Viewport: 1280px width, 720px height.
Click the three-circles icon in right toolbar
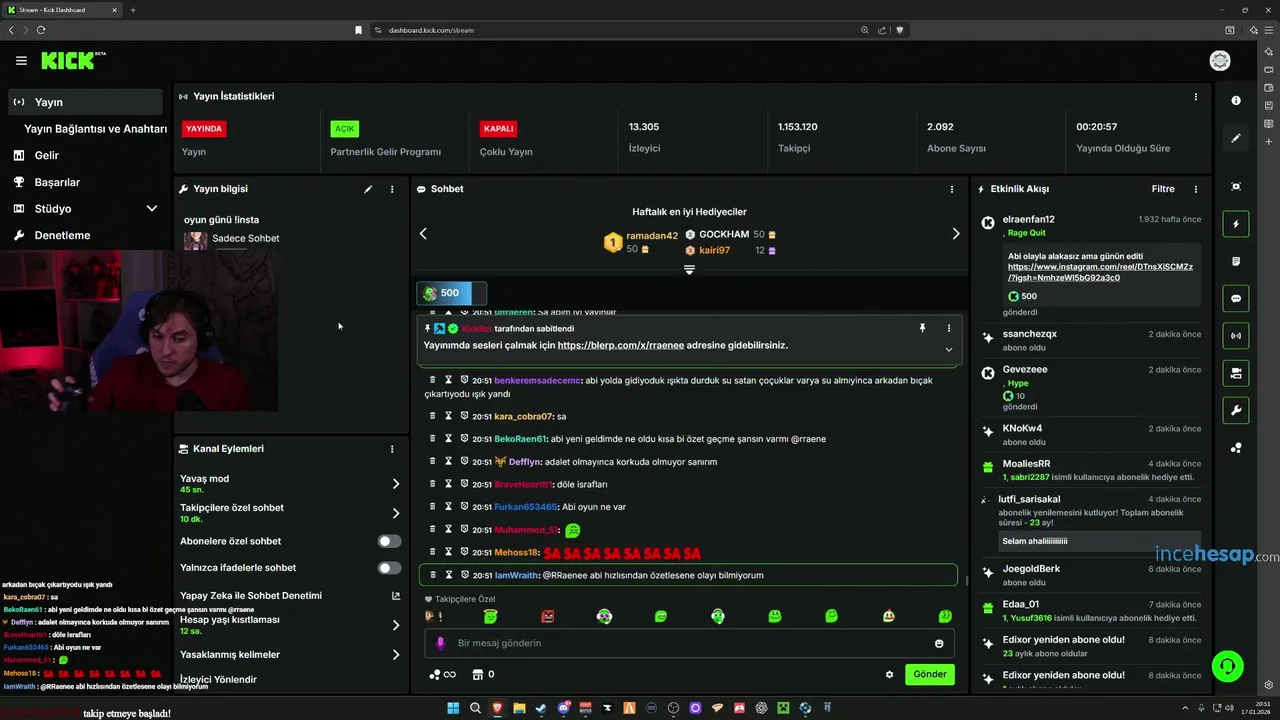coord(1236,448)
